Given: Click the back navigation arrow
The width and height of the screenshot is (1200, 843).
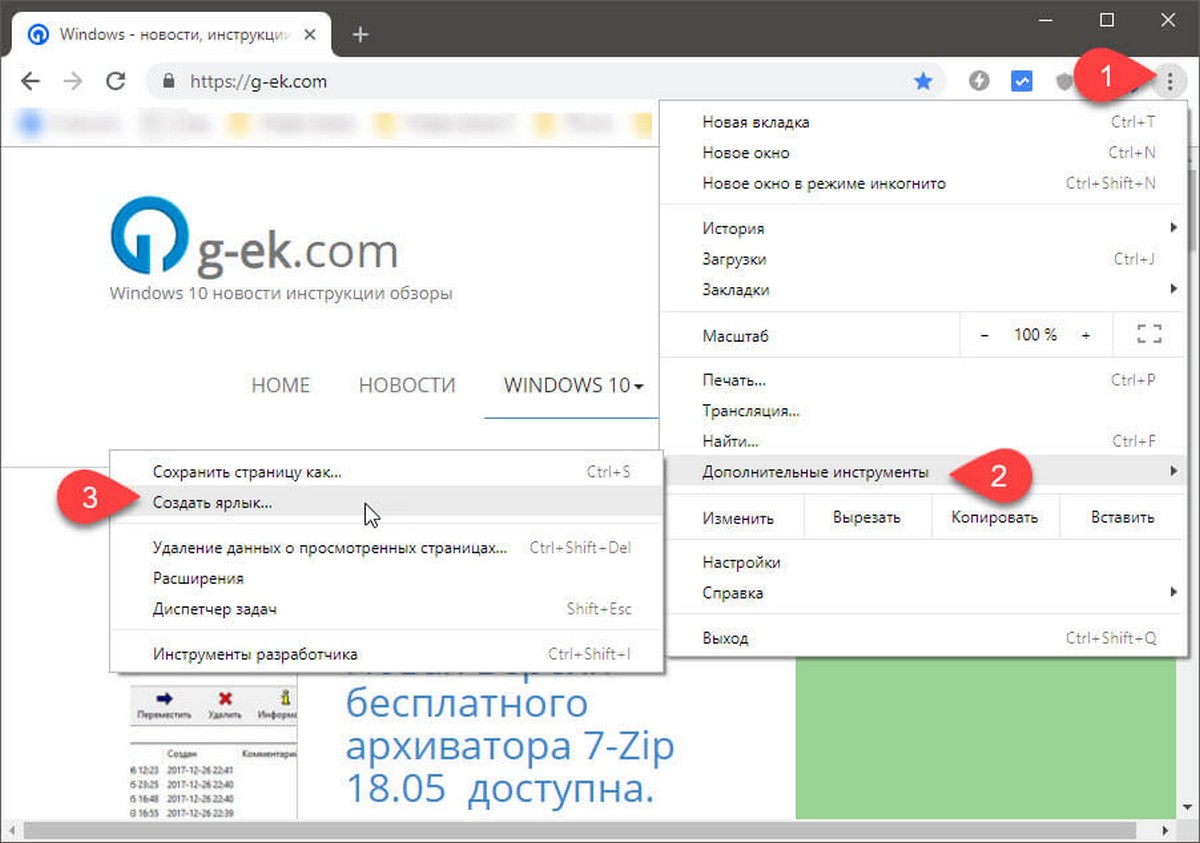Looking at the screenshot, I should [31, 82].
